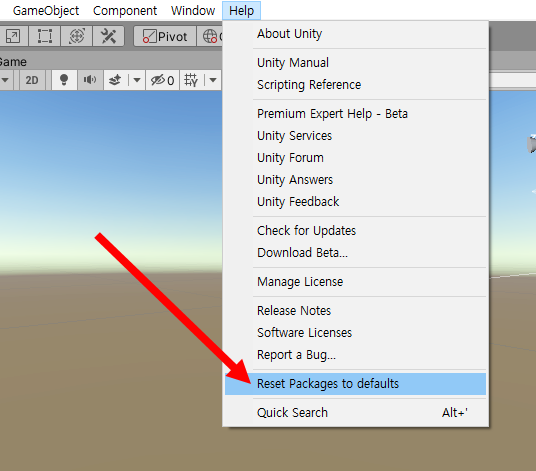Toggle hidden objects visibility counter
Screen dimensions: 536x471
(163, 80)
